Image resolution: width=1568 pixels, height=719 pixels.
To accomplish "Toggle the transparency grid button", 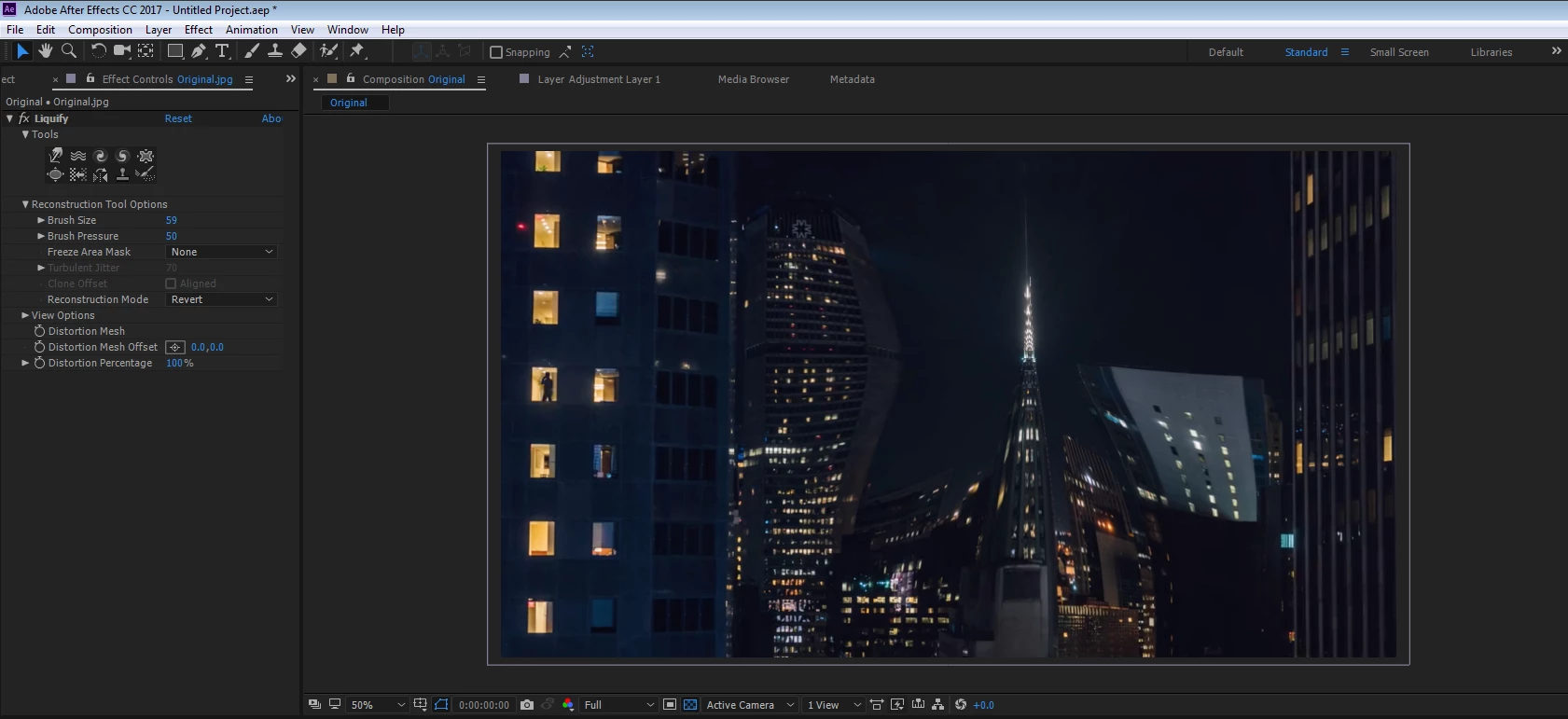I will (690, 705).
